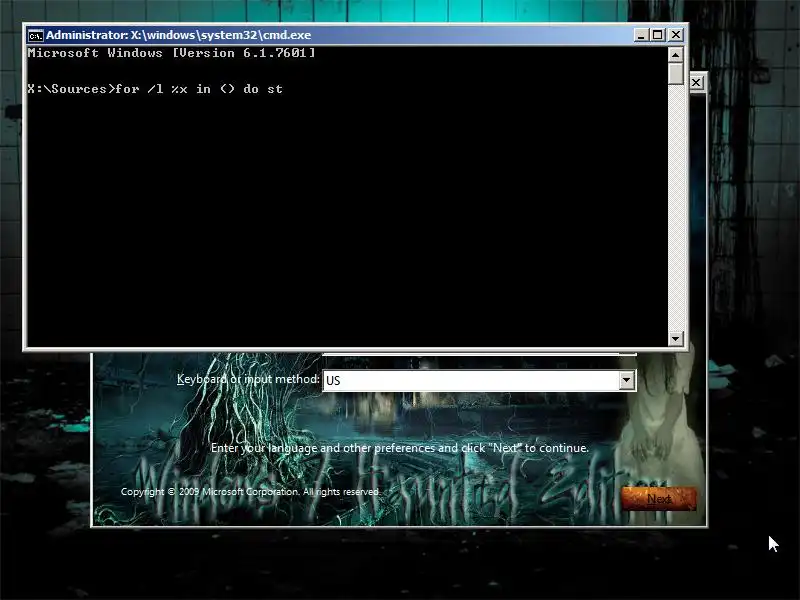The width and height of the screenshot is (800, 600).
Task: Maximize the Administrator cmd.exe window
Action: coord(658,35)
